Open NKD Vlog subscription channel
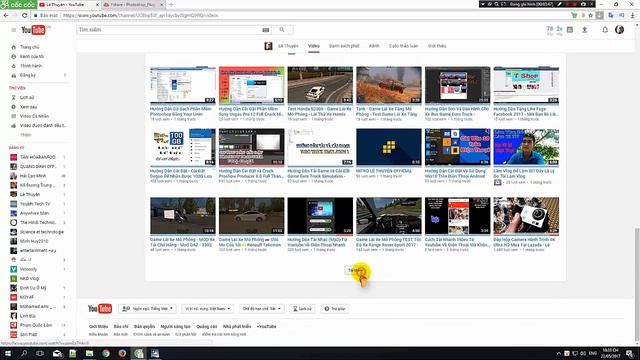 (29, 278)
